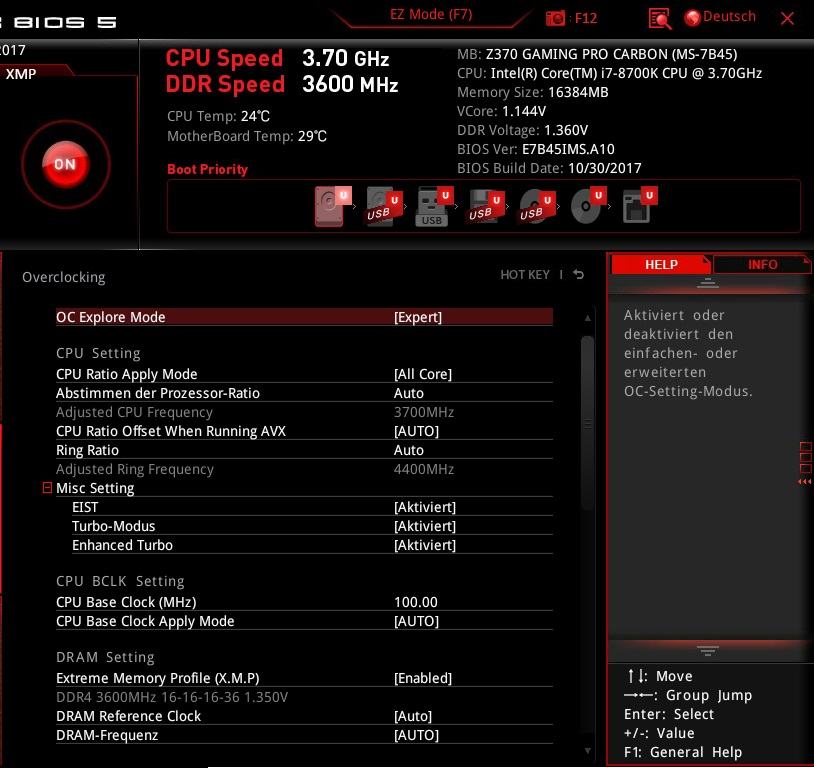The height and width of the screenshot is (768, 814).
Task: Switch to EZ Mode (F7)
Action: point(431,15)
